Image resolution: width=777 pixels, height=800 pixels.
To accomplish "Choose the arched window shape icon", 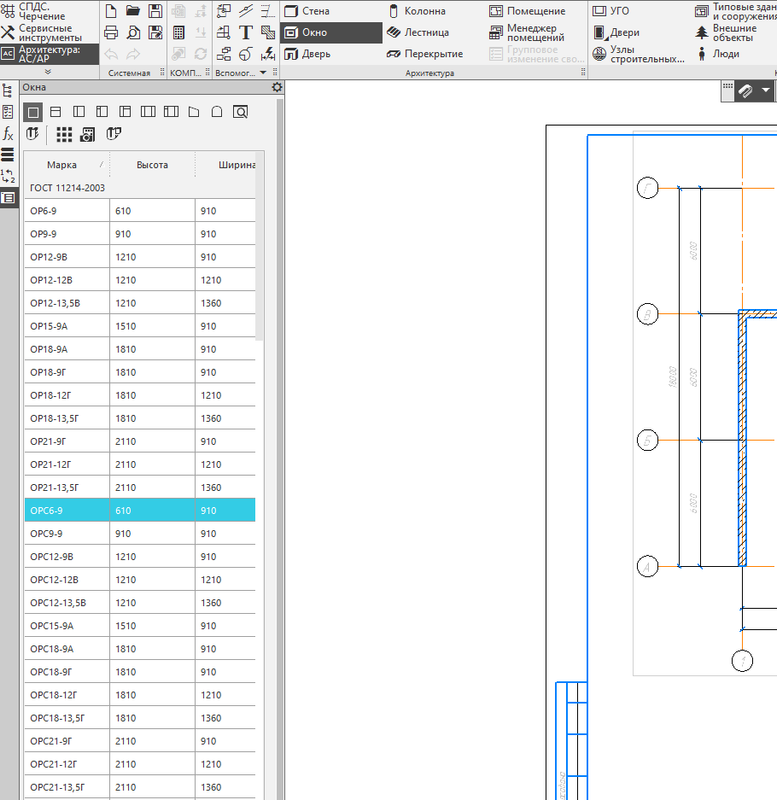I will (x=217, y=112).
